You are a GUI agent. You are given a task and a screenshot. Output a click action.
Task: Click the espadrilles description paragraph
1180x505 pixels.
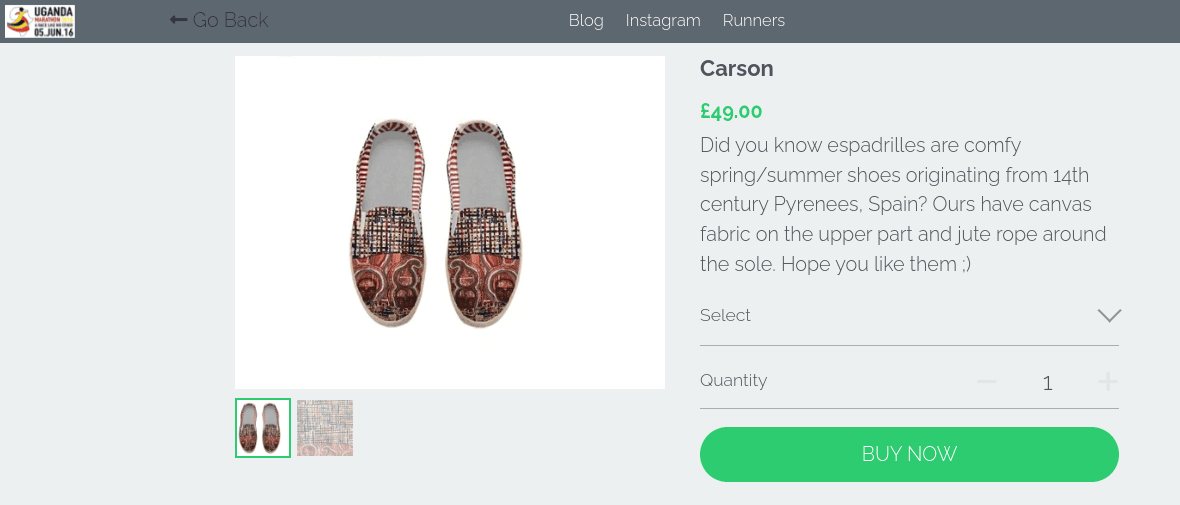tap(903, 204)
